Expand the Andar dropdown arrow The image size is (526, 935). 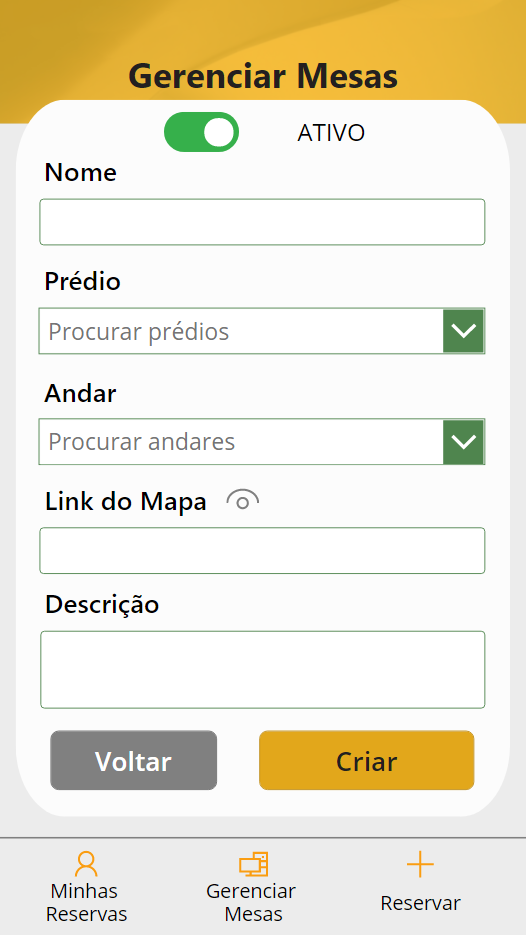pyautogui.click(x=463, y=441)
